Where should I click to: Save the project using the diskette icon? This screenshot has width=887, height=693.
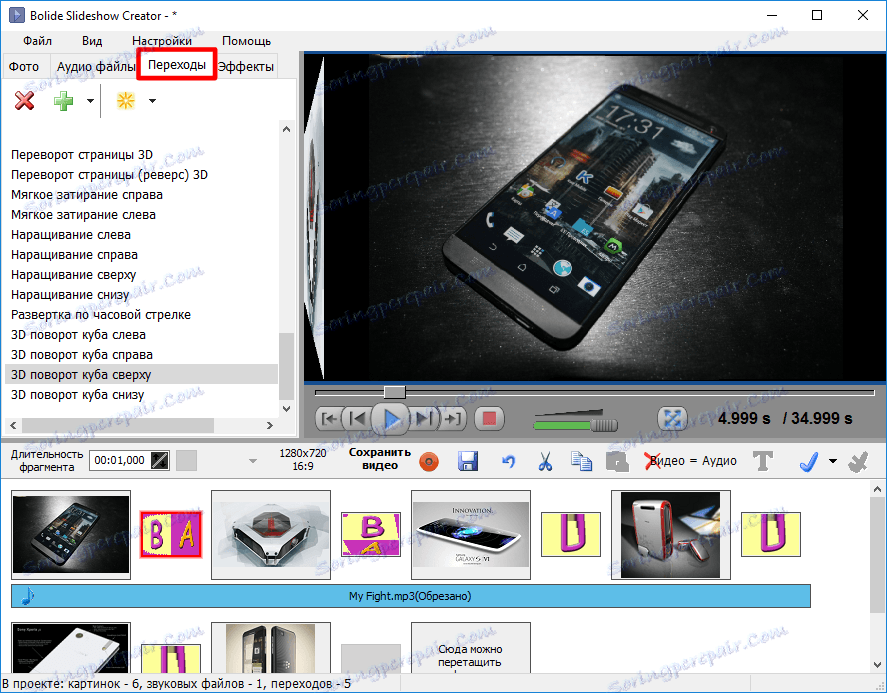(468, 461)
